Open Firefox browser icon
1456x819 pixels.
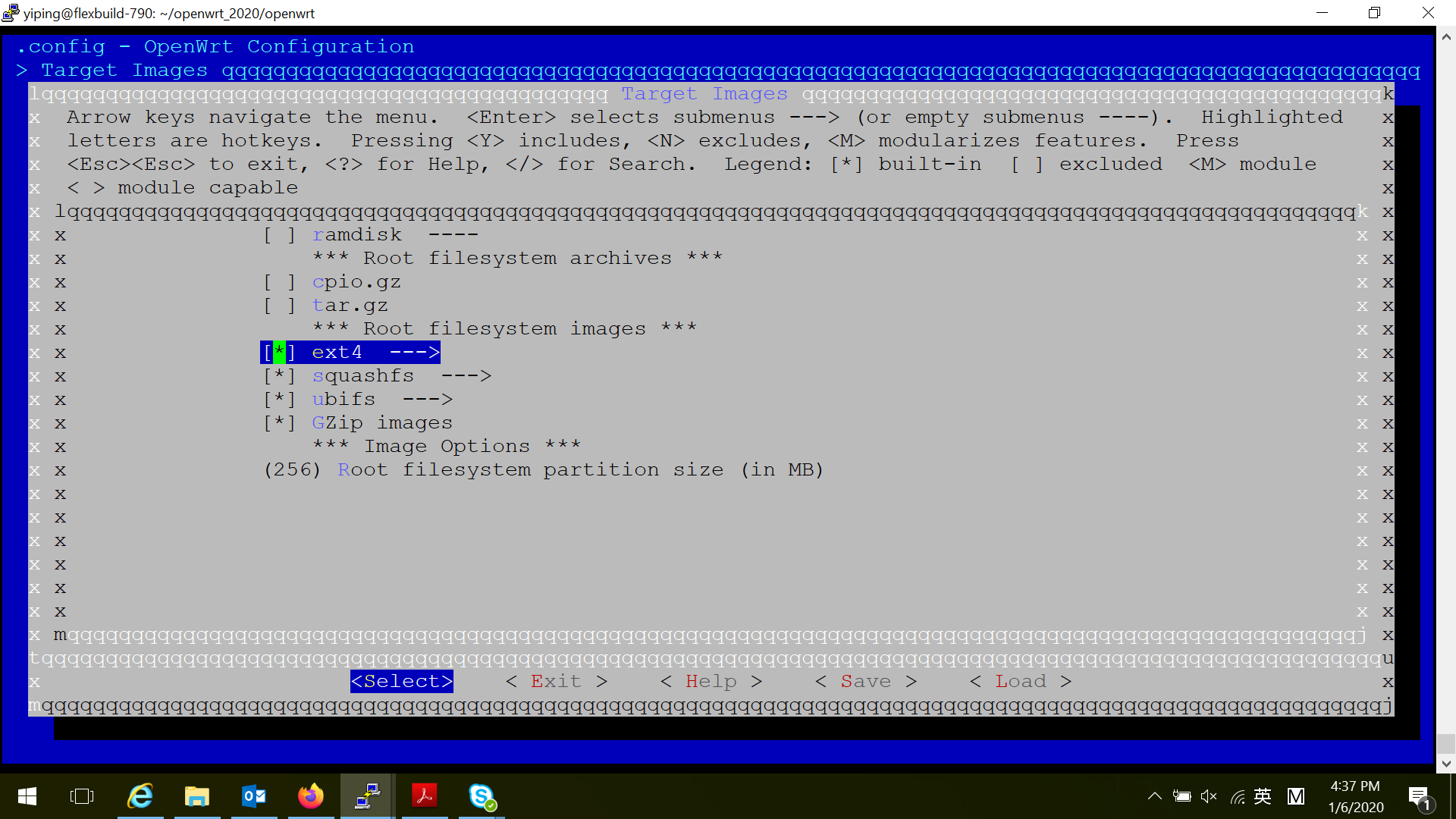[311, 796]
